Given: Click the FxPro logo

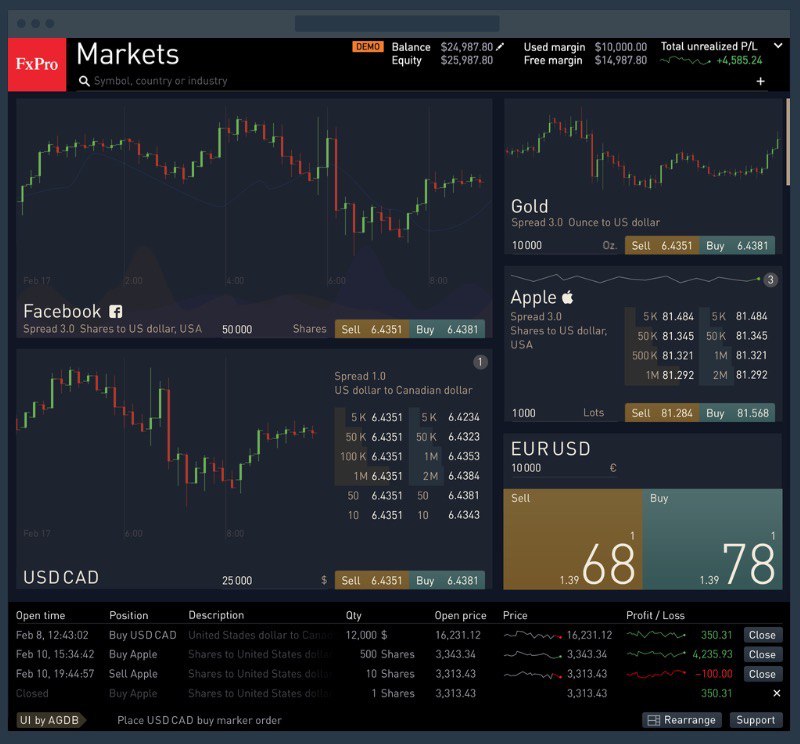Looking at the screenshot, I should point(37,64).
